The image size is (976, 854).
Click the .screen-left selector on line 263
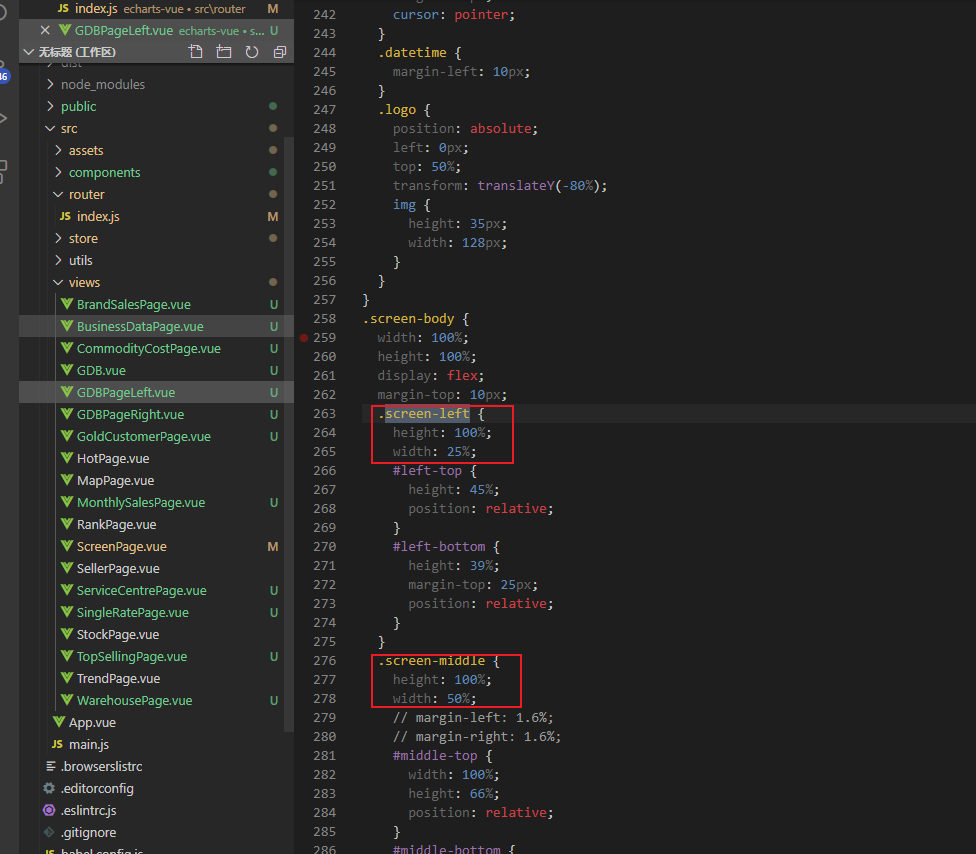click(423, 413)
